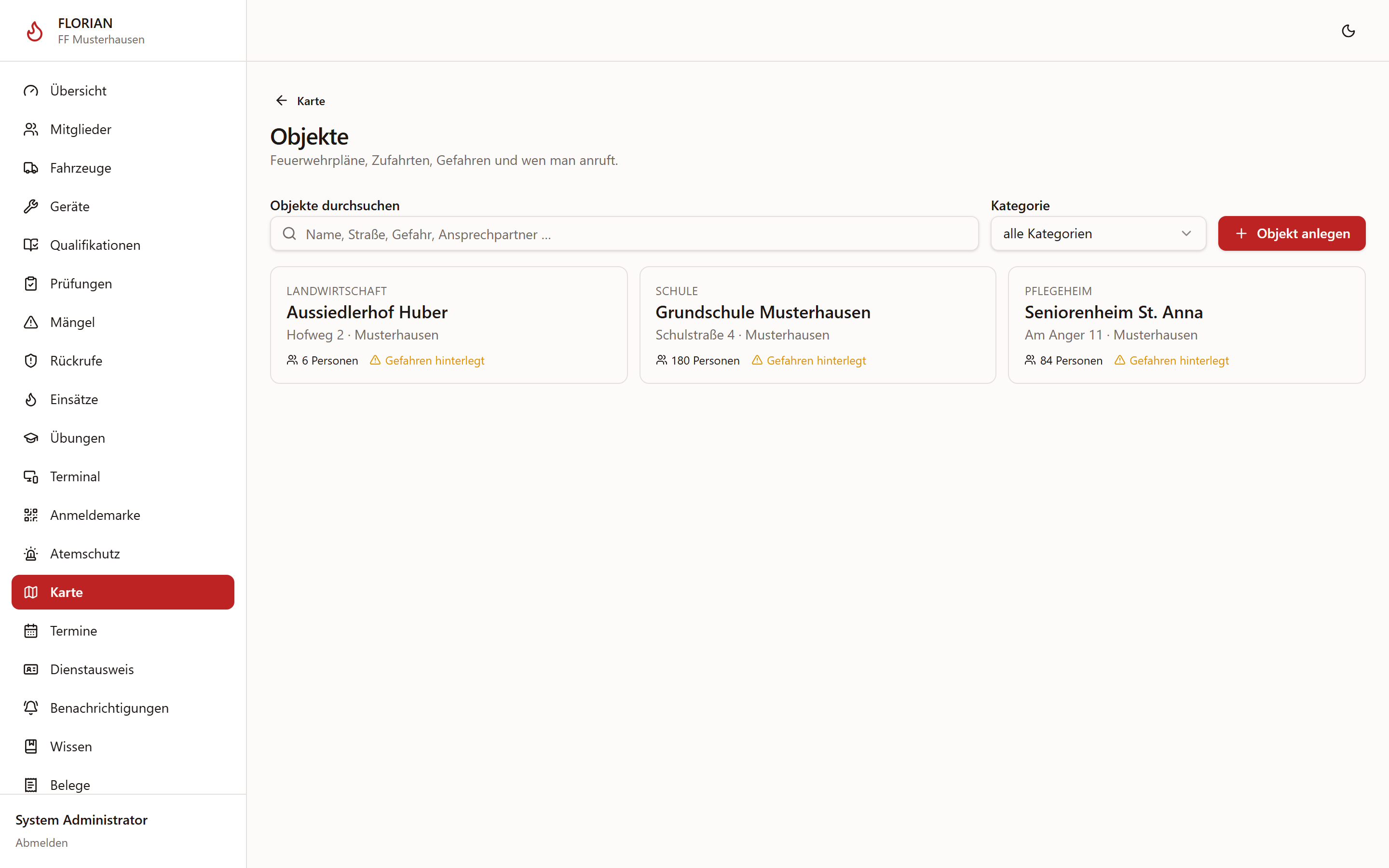Open the Grundschule Musterhausen card

point(817,325)
